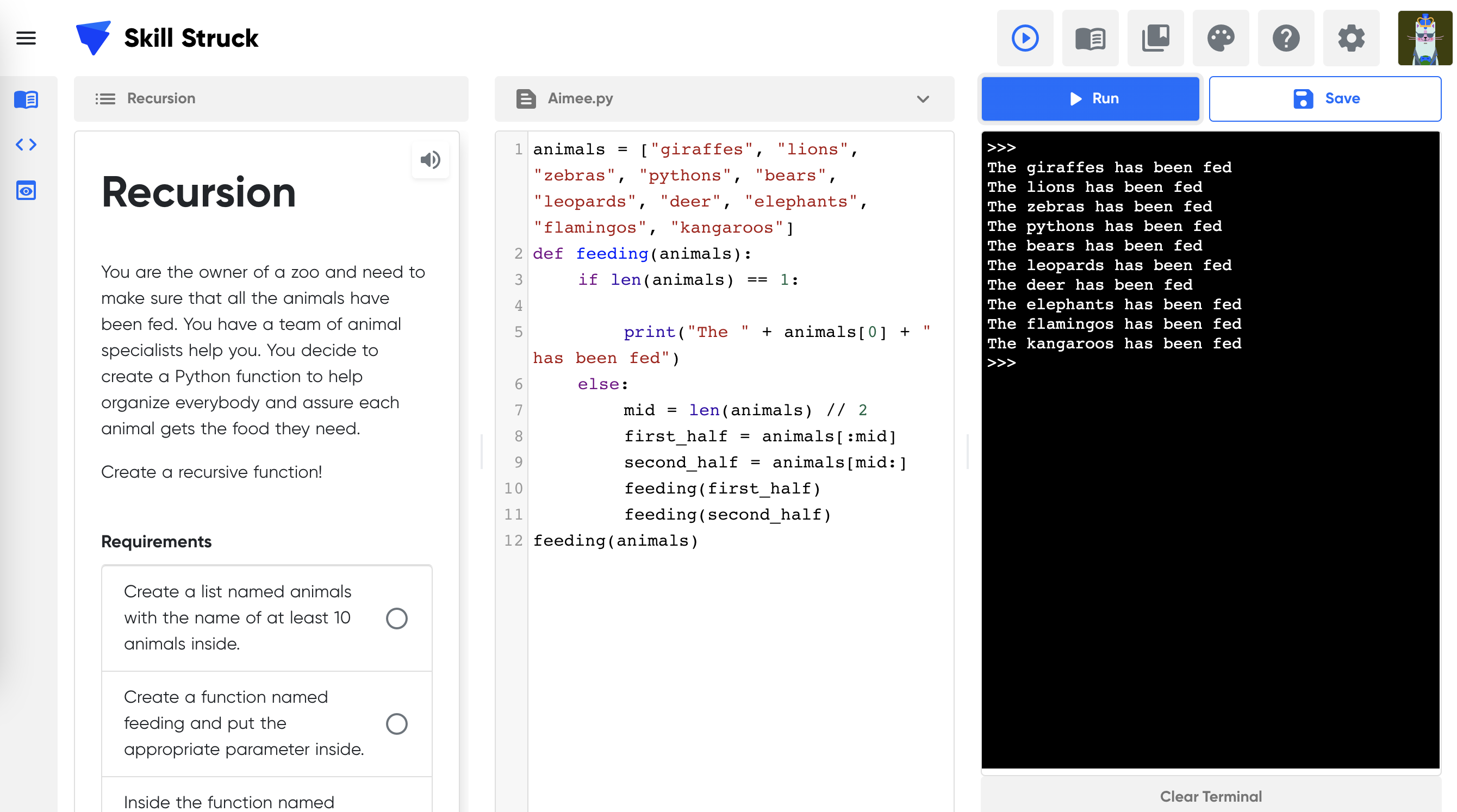Click the file icon beside Aimee.py
This screenshot has height=812, width=1457.
pos(526,99)
